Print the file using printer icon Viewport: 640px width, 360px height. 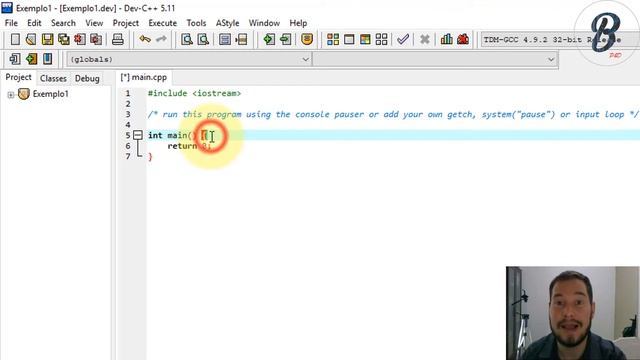pyautogui.click(x=118, y=39)
